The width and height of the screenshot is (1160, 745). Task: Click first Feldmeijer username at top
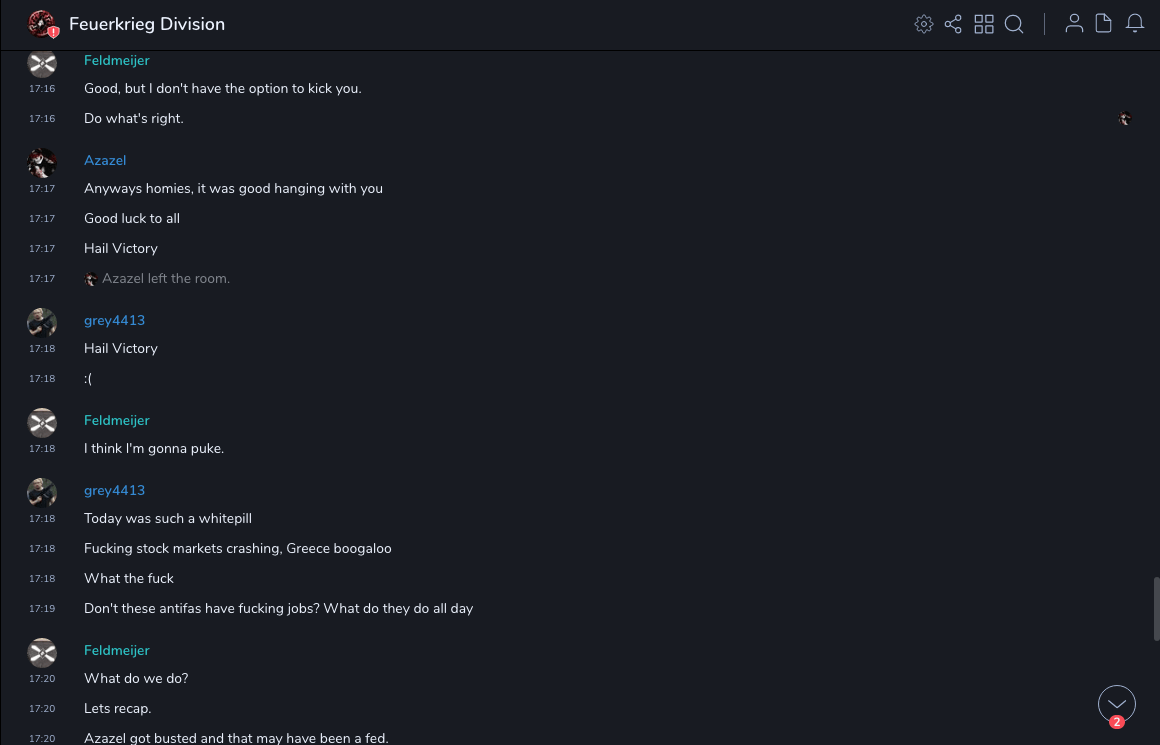(x=117, y=60)
